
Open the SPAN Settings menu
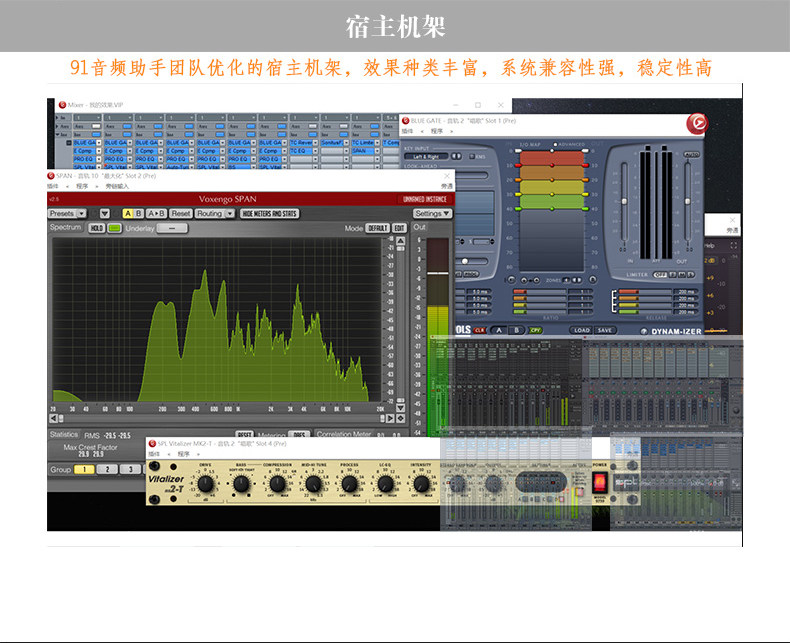pos(432,214)
